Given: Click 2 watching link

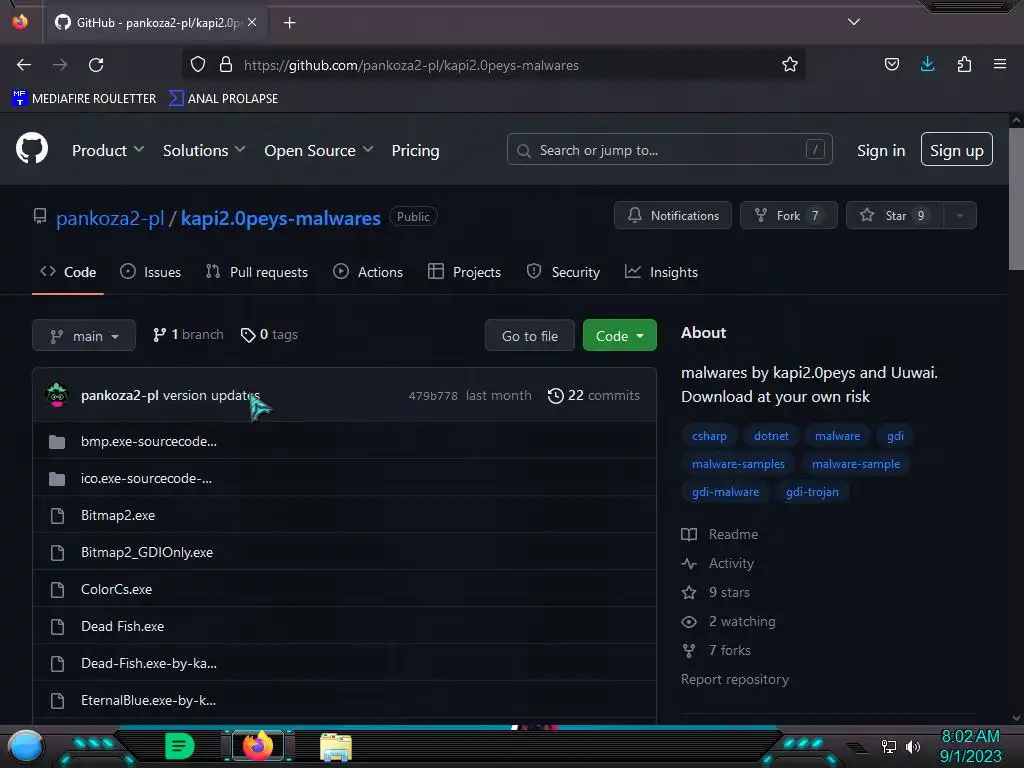Looking at the screenshot, I should tap(729, 621).
